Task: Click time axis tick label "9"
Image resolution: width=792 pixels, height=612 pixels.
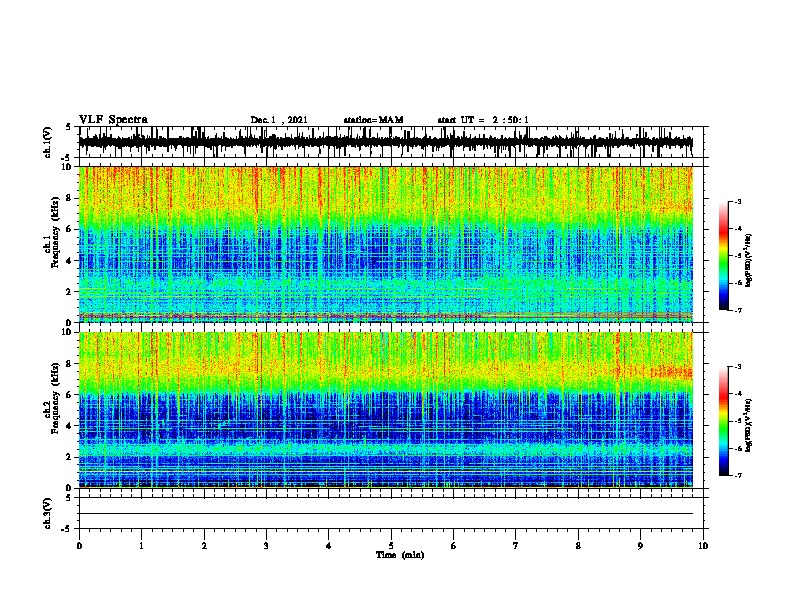Action: [640, 546]
